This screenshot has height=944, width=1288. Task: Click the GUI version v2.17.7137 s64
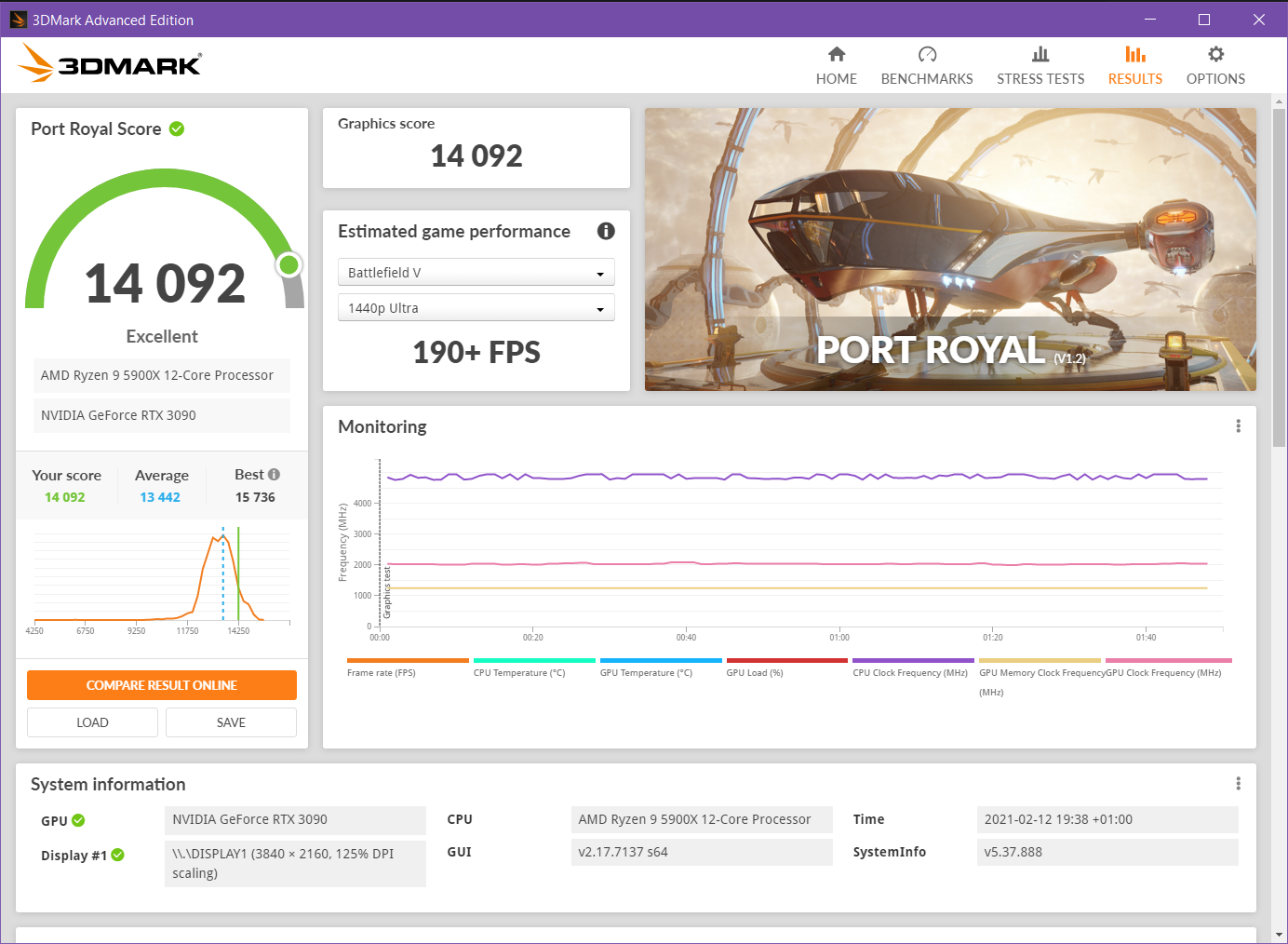click(702, 852)
